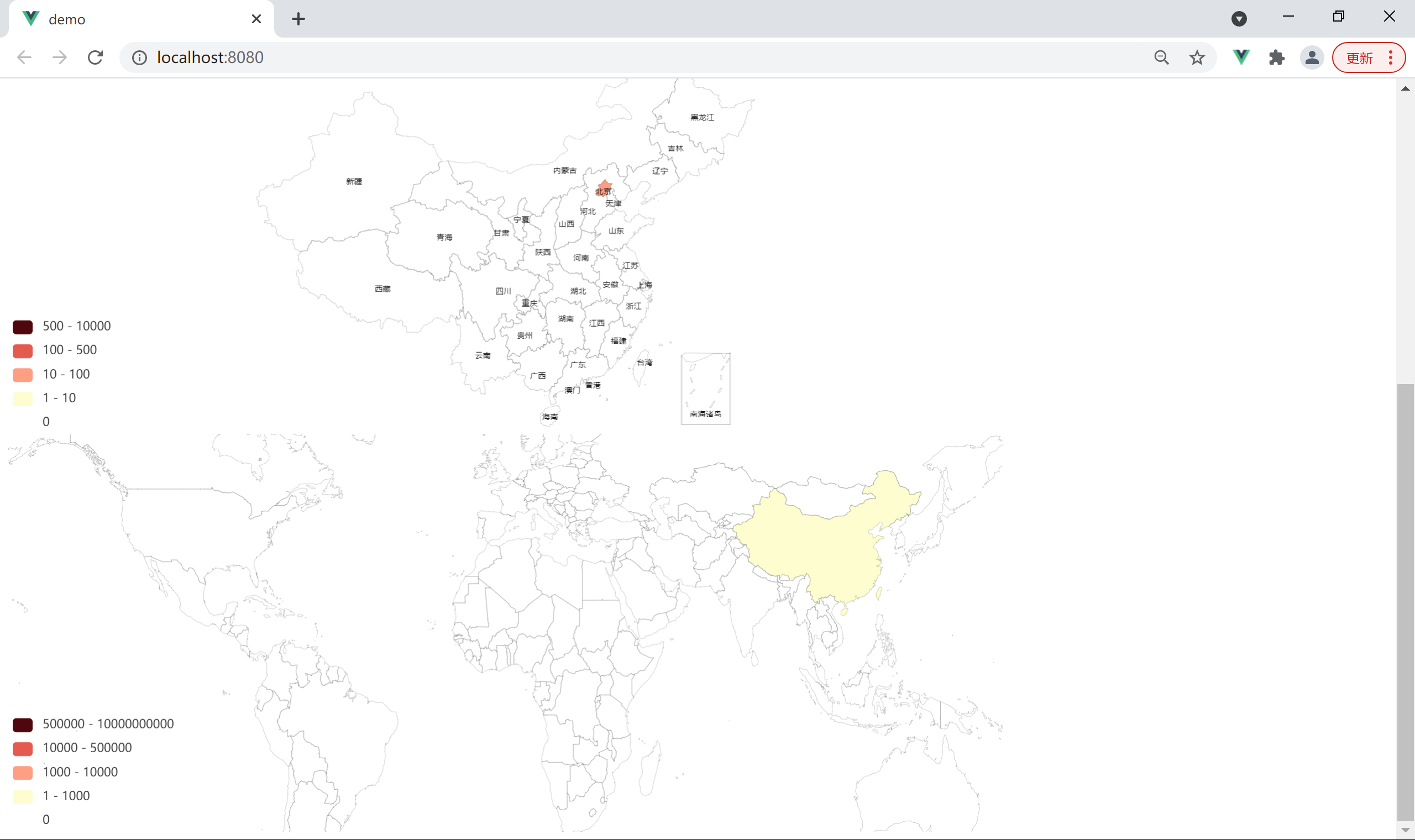1415x840 pixels.
Task: Open the extensions puzzle icon
Action: (x=1276, y=57)
